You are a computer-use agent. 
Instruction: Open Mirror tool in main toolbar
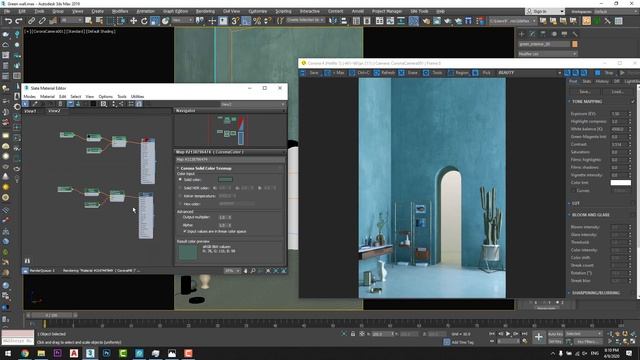[333, 20]
